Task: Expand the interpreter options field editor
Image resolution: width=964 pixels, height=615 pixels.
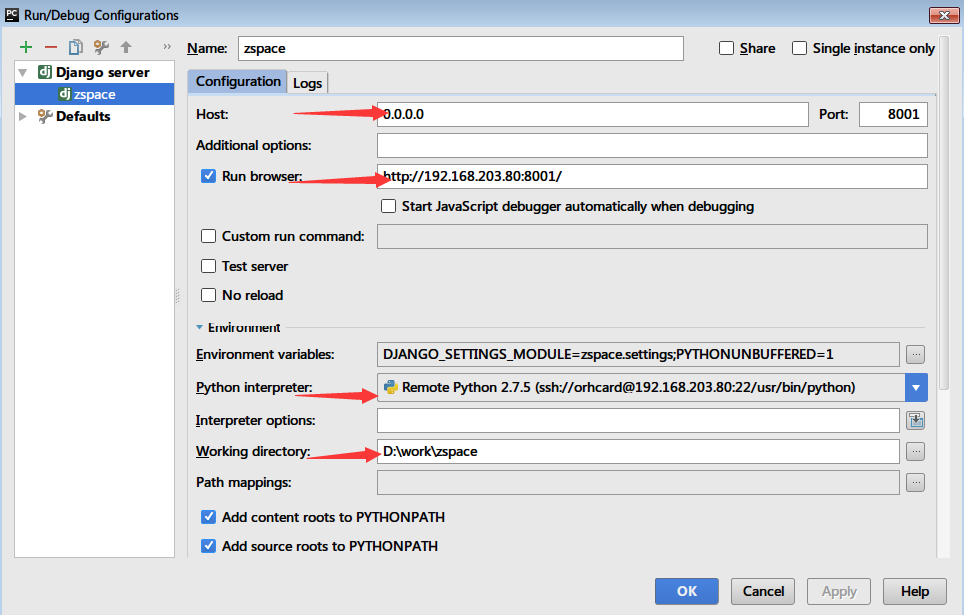Action: 915,420
